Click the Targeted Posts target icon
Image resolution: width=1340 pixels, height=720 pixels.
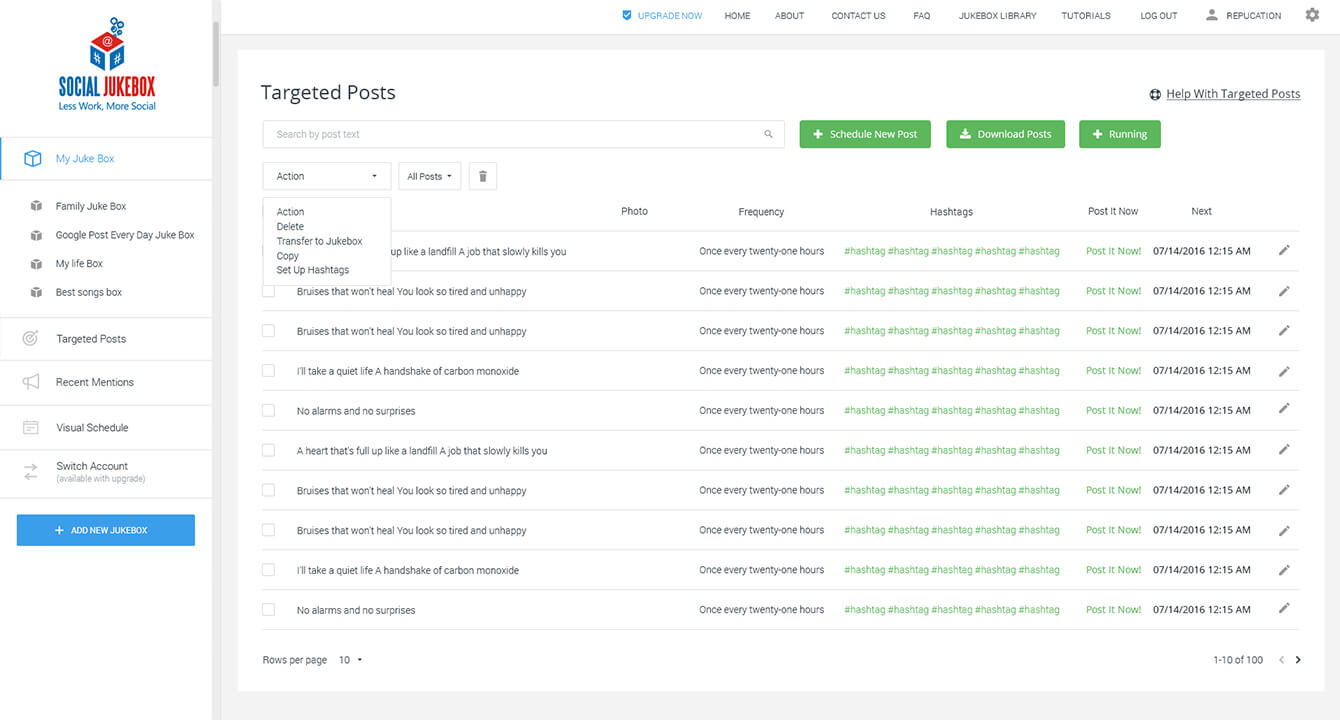coord(31,339)
